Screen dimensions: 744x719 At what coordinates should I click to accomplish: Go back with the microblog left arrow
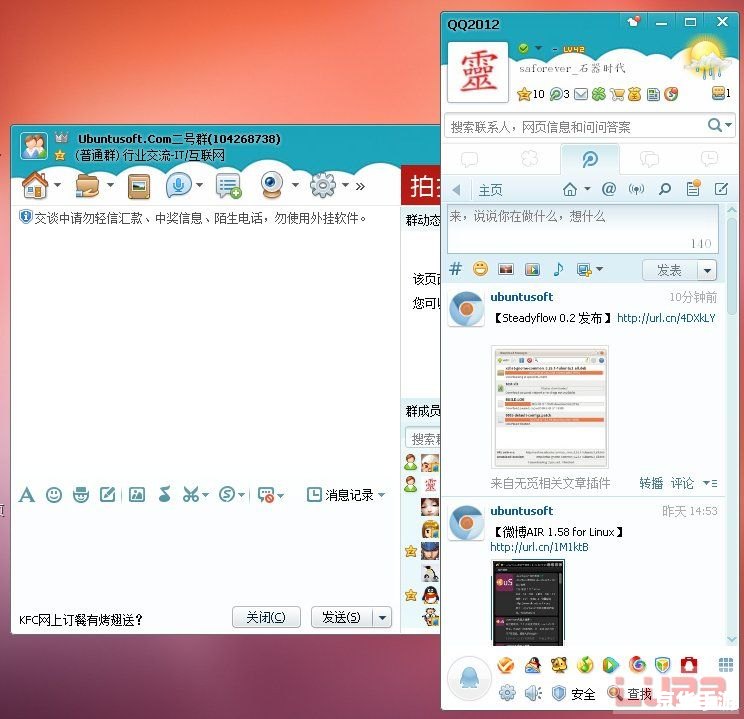tap(456, 190)
